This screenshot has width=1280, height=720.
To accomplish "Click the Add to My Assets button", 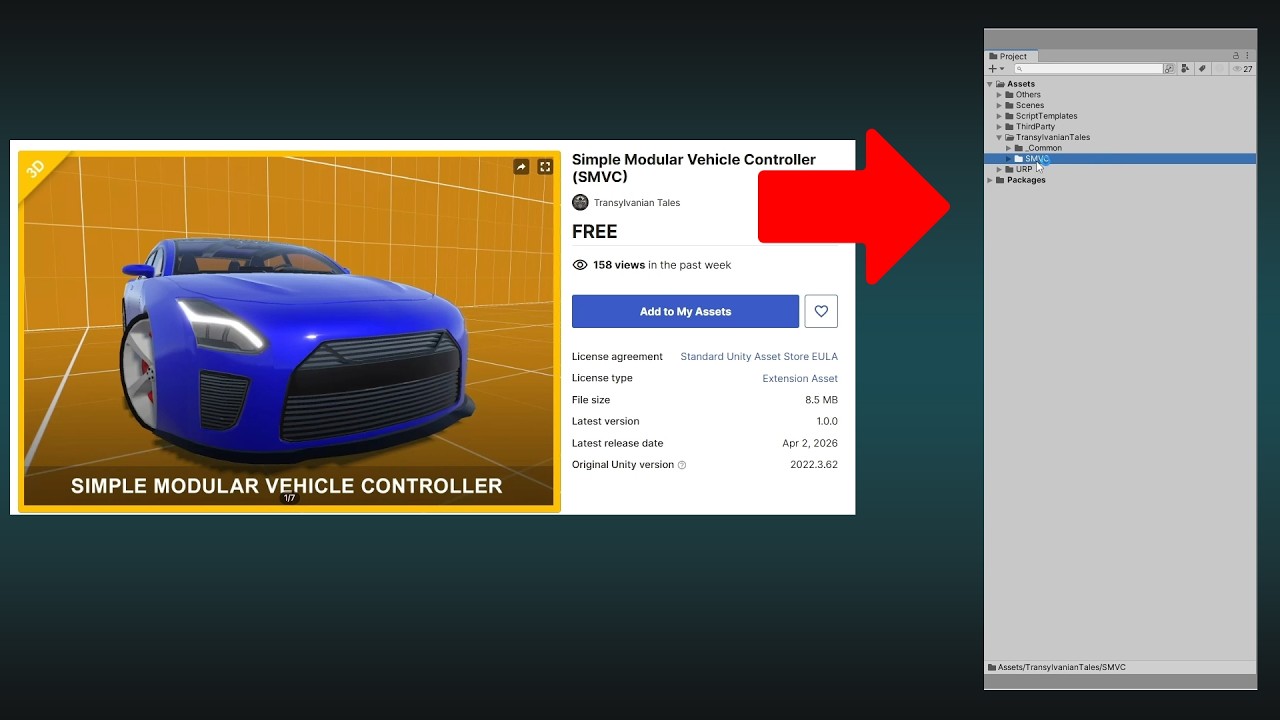I will [x=685, y=311].
